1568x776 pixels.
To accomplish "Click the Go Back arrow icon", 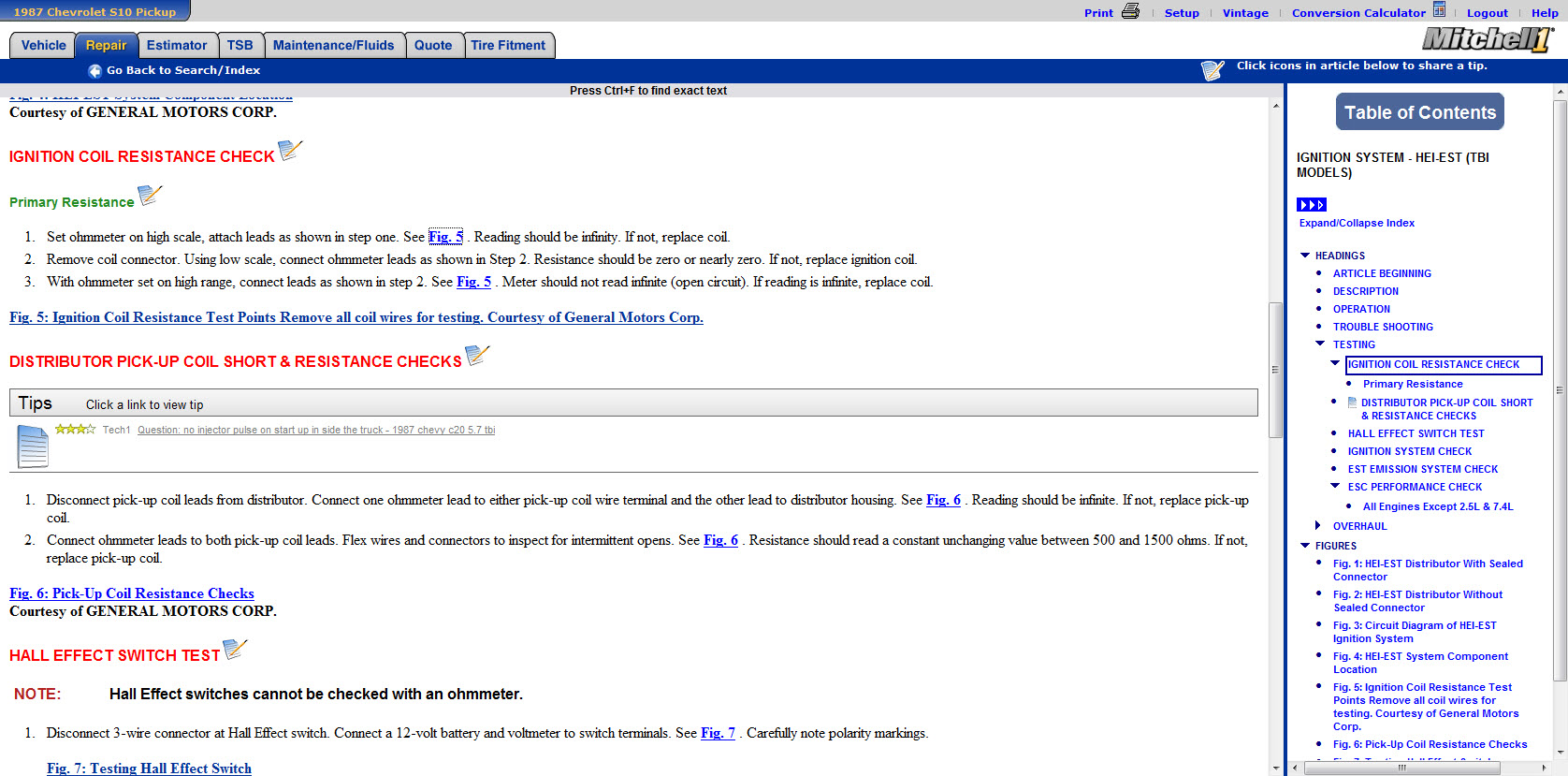I will tap(94, 71).
